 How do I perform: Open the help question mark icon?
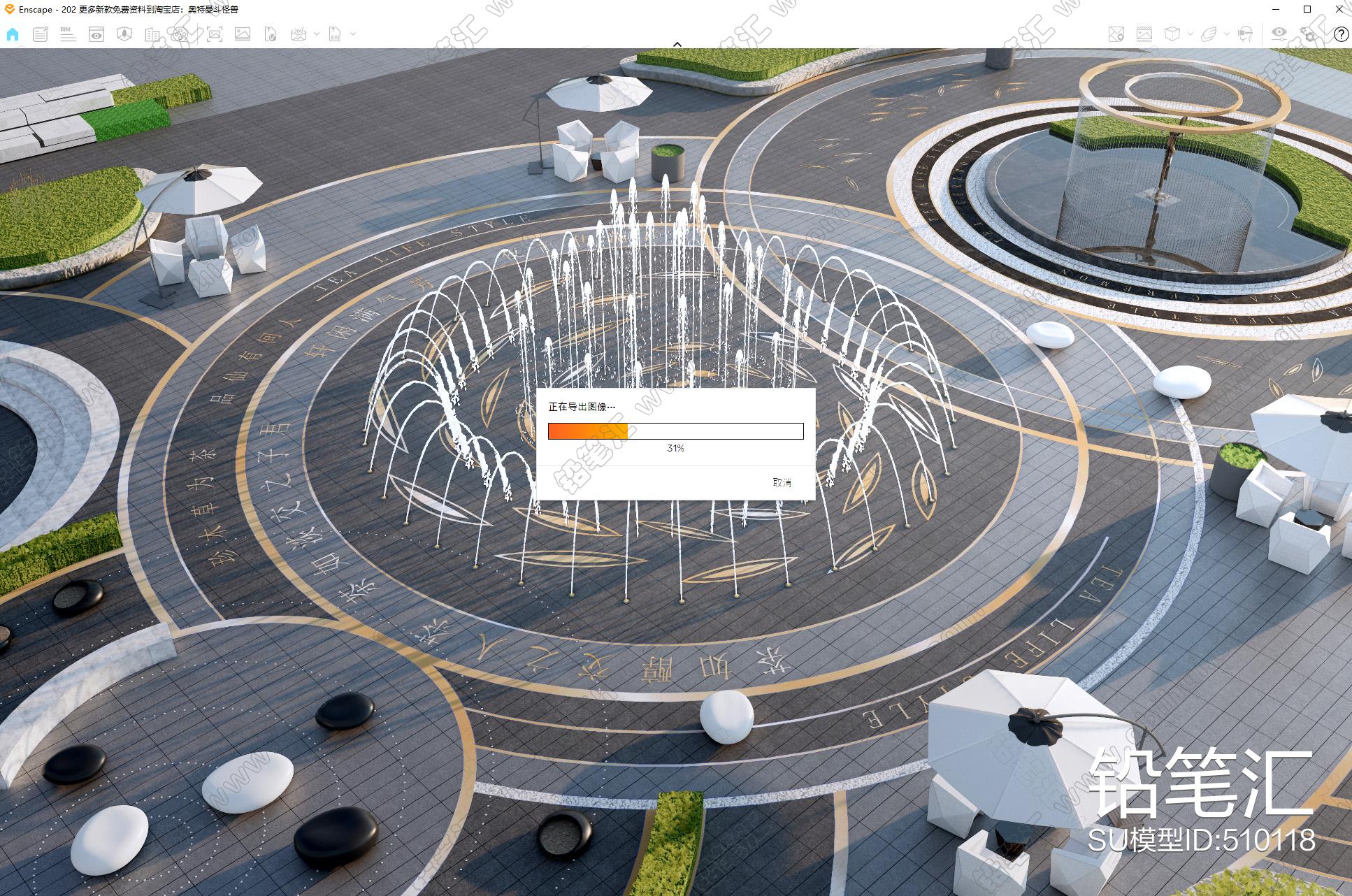pos(1341,34)
